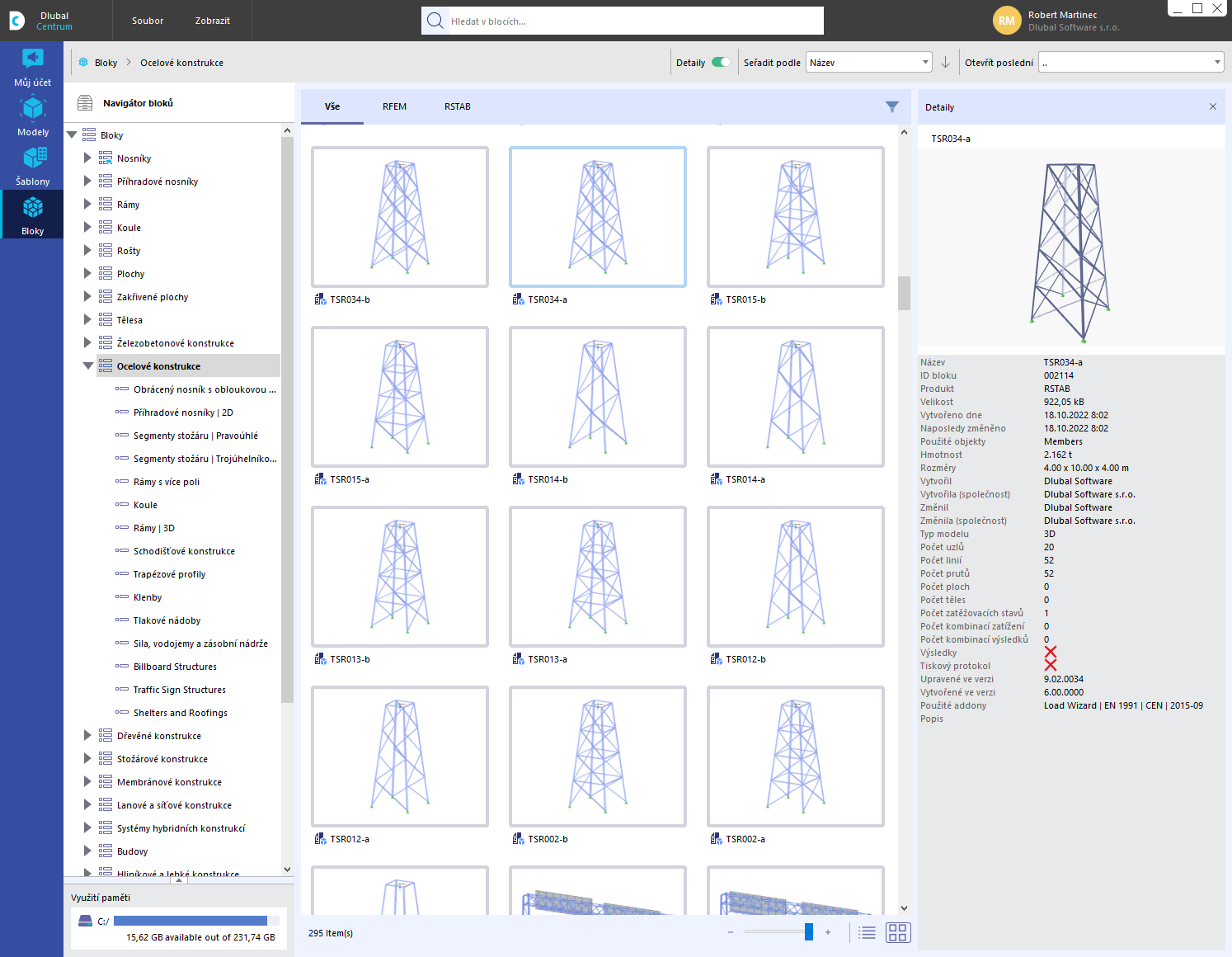The image size is (1232, 957).
Task: Open the Seřadit podle dropdown
Action: 868,63
